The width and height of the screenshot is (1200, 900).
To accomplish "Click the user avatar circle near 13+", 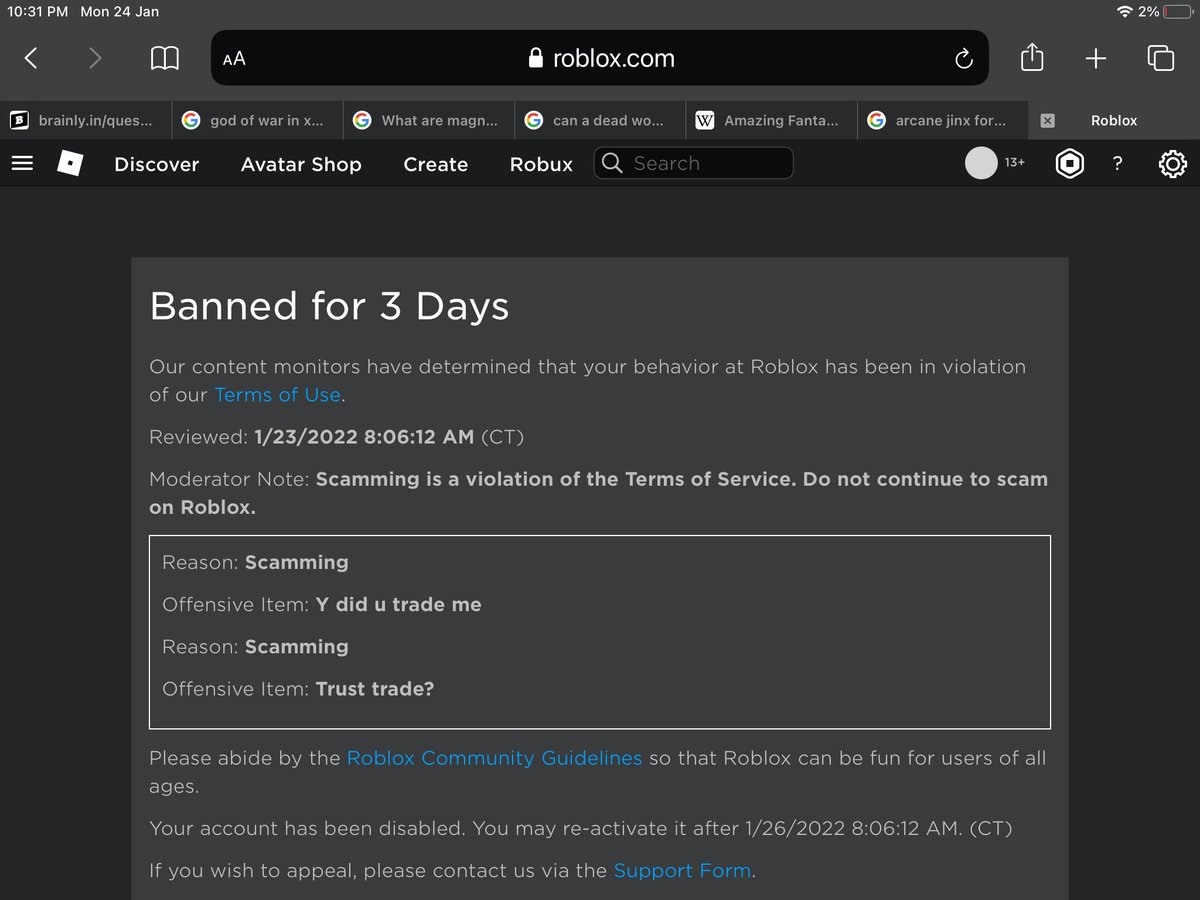I will 982,163.
